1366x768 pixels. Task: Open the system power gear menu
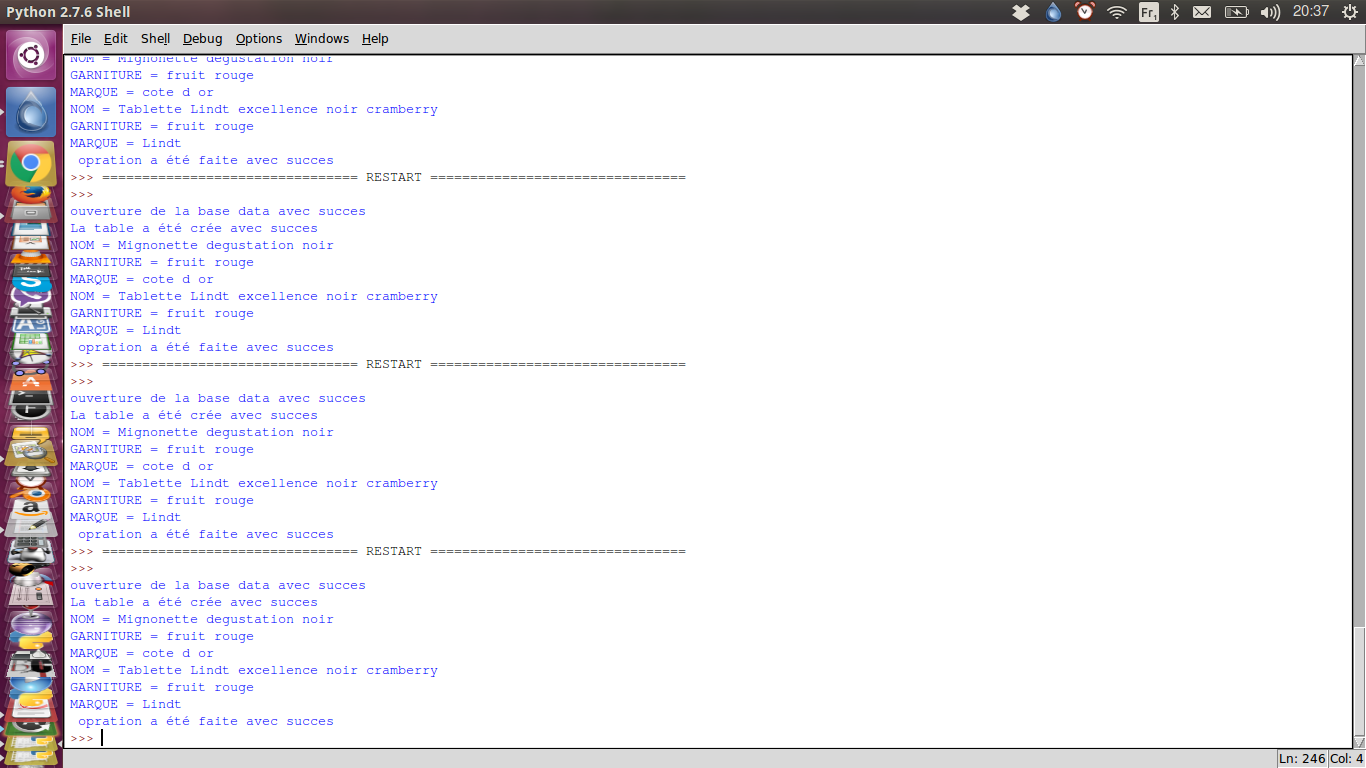coord(1349,12)
